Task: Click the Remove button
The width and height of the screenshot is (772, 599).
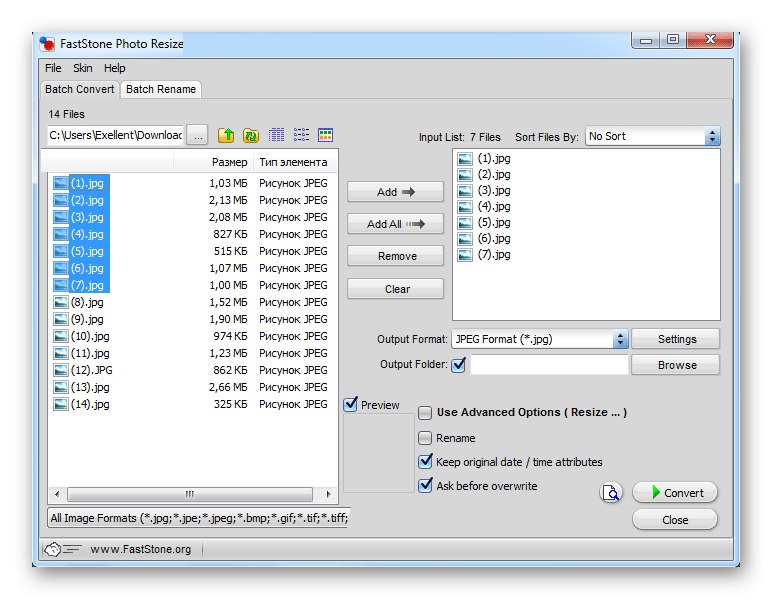Action: pyautogui.click(x=395, y=256)
